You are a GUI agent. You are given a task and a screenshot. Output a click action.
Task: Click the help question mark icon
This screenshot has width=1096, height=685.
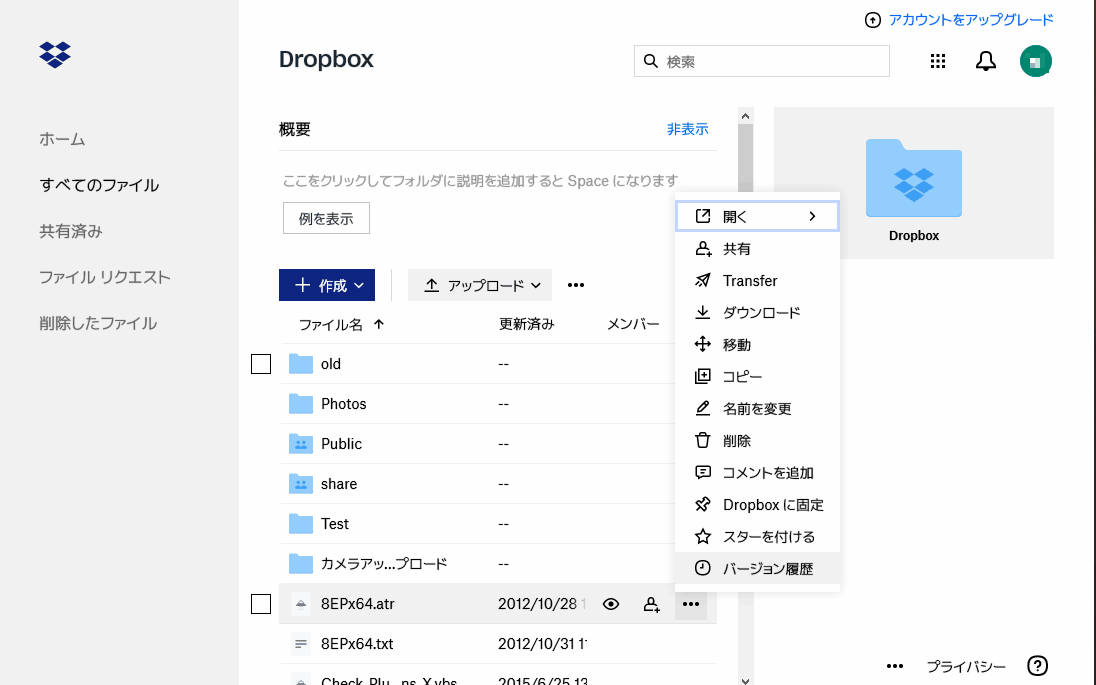[1037, 666]
